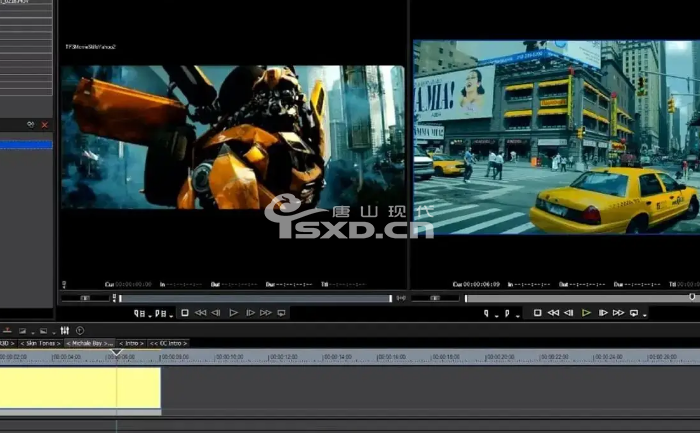Click the search icon beside red X
This screenshot has height=433, width=700.
pos(30,125)
